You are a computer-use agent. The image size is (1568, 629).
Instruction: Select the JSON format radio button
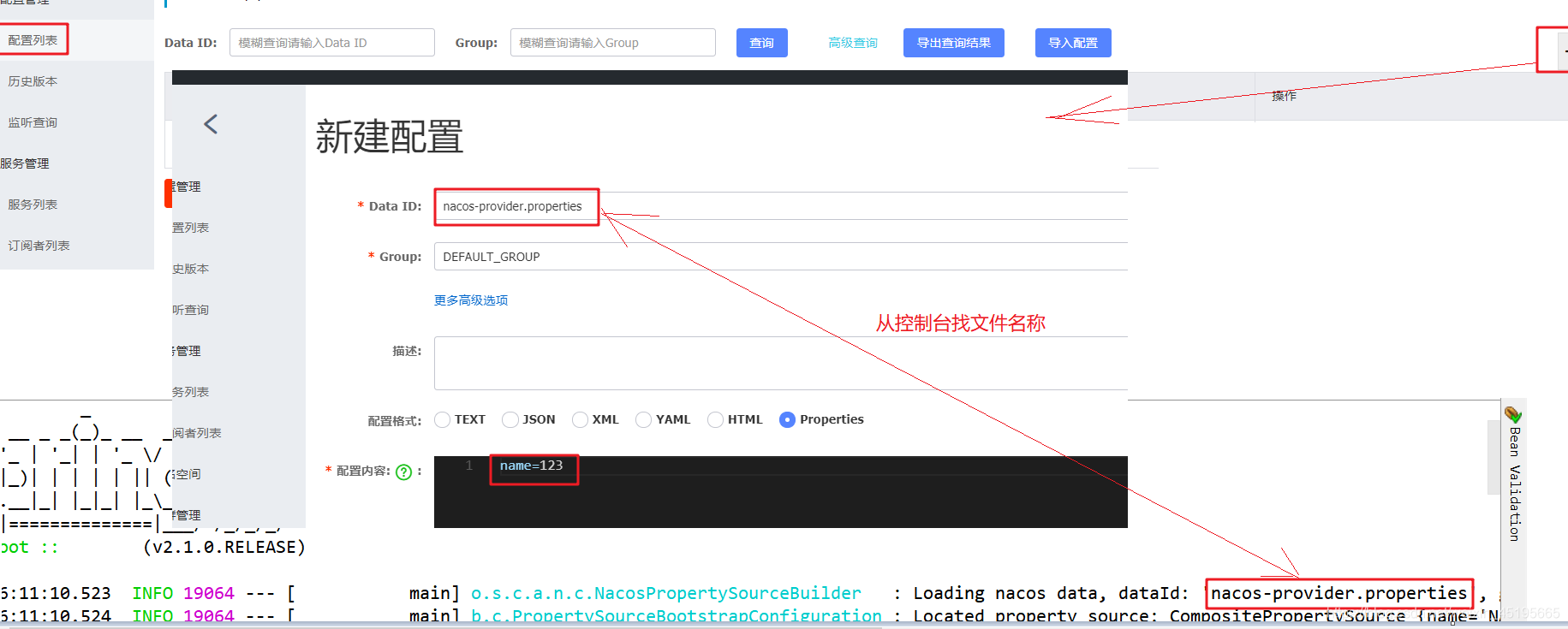point(510,419)
